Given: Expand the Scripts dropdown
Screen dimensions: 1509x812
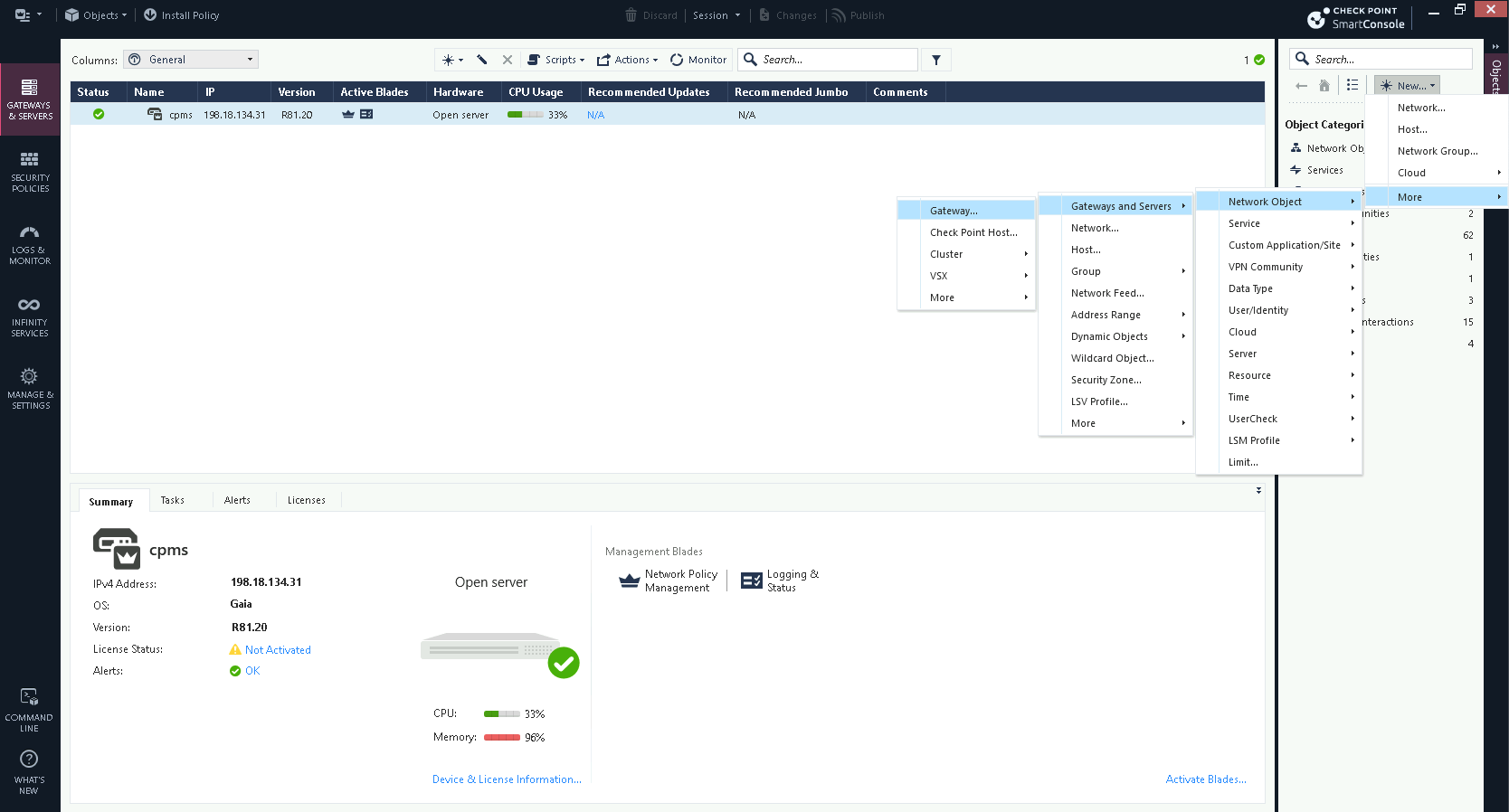Looking at the screenshot, I should click(x=556, y=60).
